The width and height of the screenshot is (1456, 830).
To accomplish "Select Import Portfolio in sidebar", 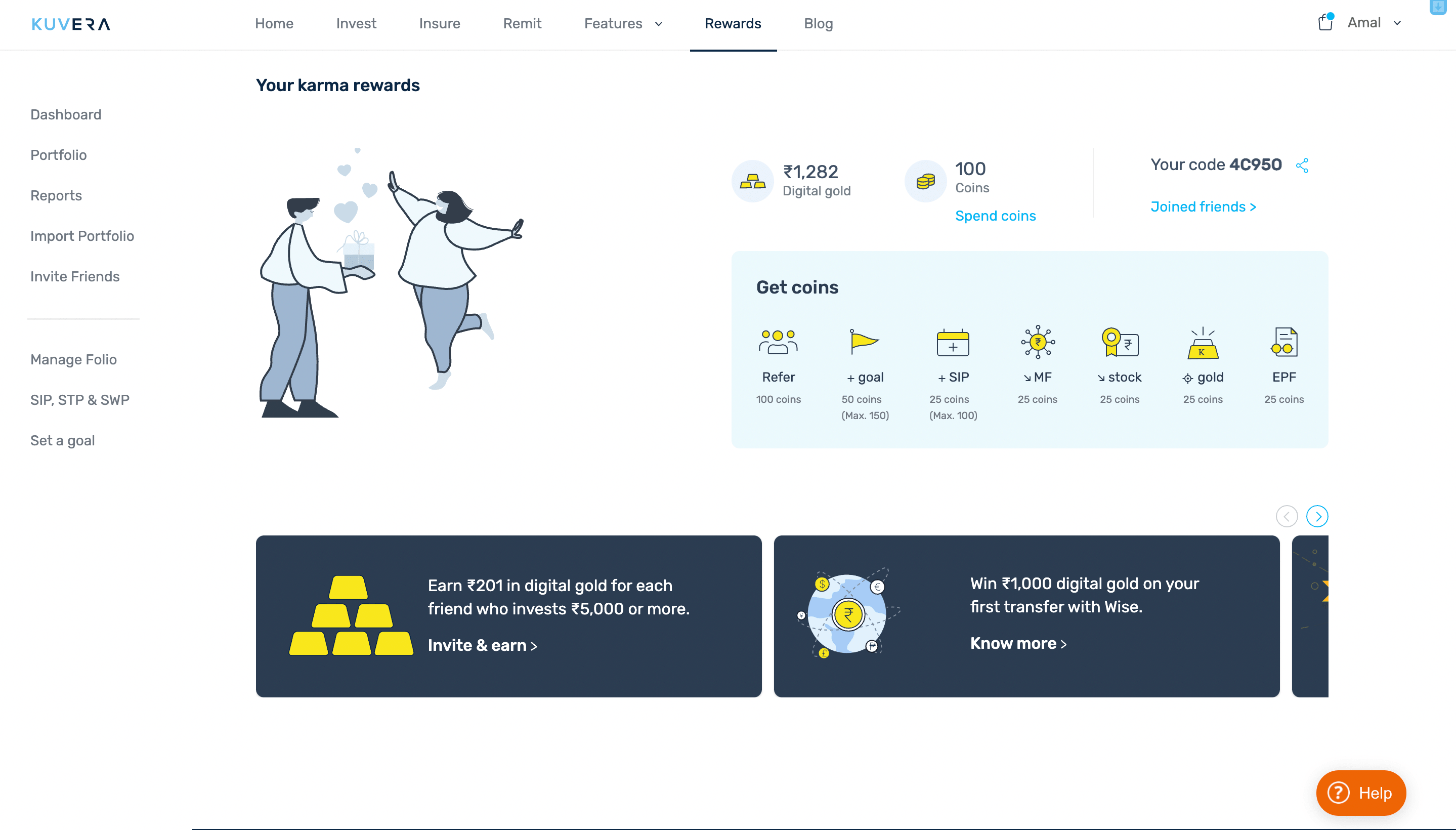I will click(x=82, y=236).
